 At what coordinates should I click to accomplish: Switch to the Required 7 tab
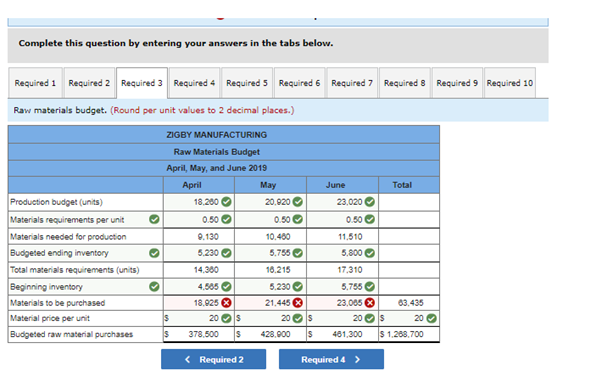352,83
